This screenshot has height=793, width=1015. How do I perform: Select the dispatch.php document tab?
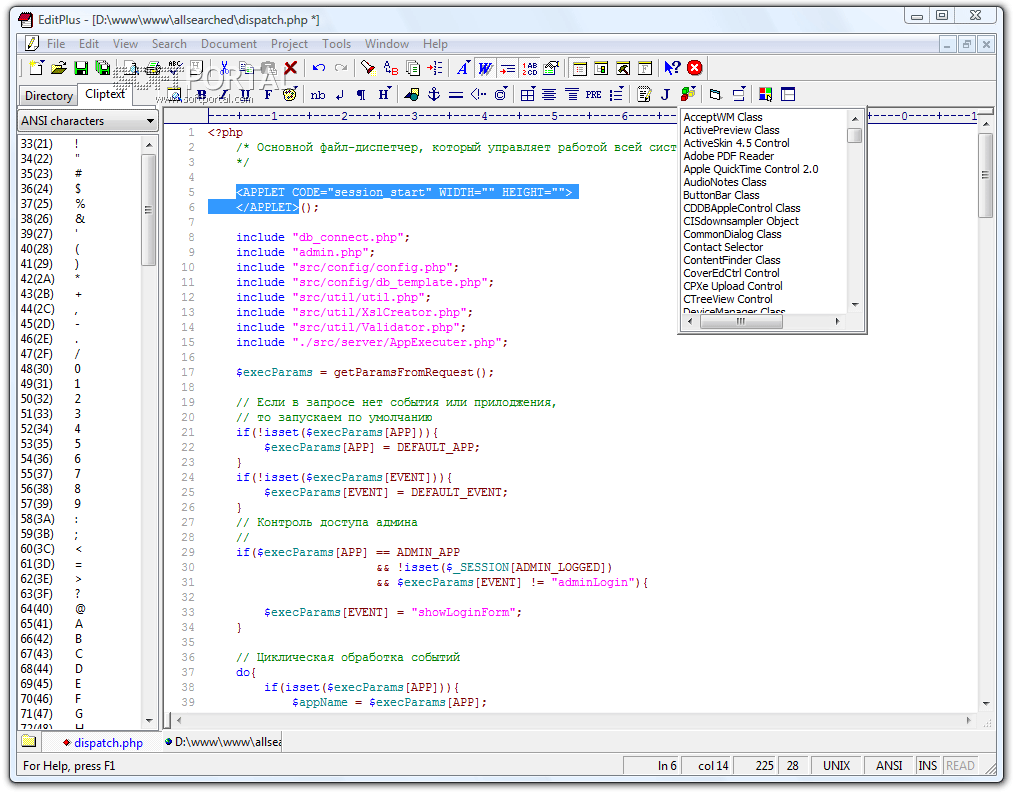[102, 743]
